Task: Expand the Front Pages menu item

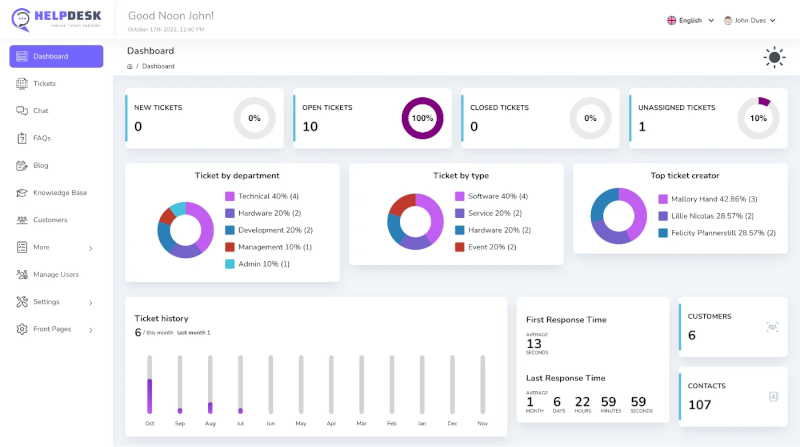Action: 56,329
